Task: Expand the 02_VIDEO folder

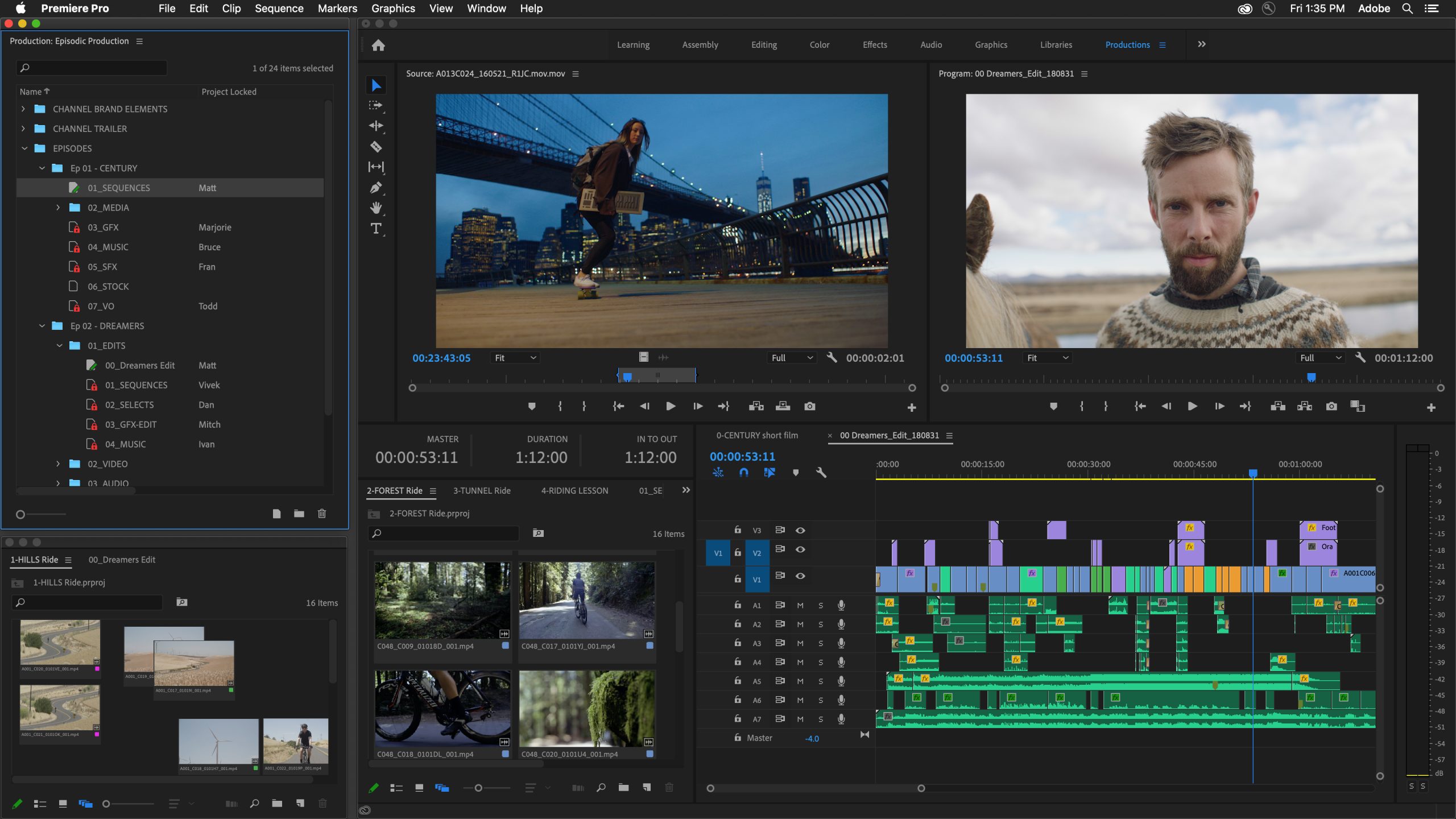Action: point(56,463)
